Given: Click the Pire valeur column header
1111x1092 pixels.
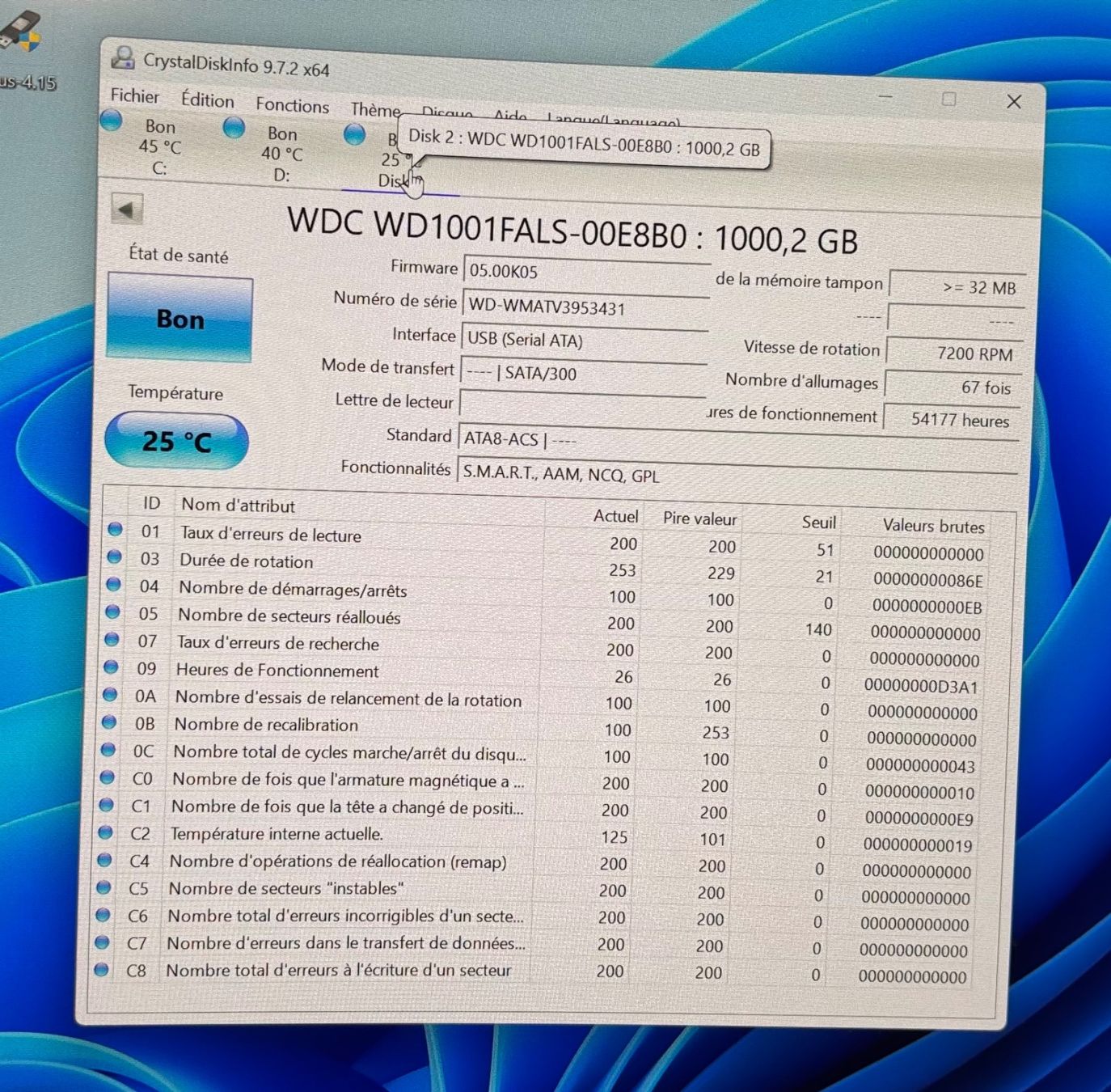Looking at the screenshot, I should tap(699, 518).
